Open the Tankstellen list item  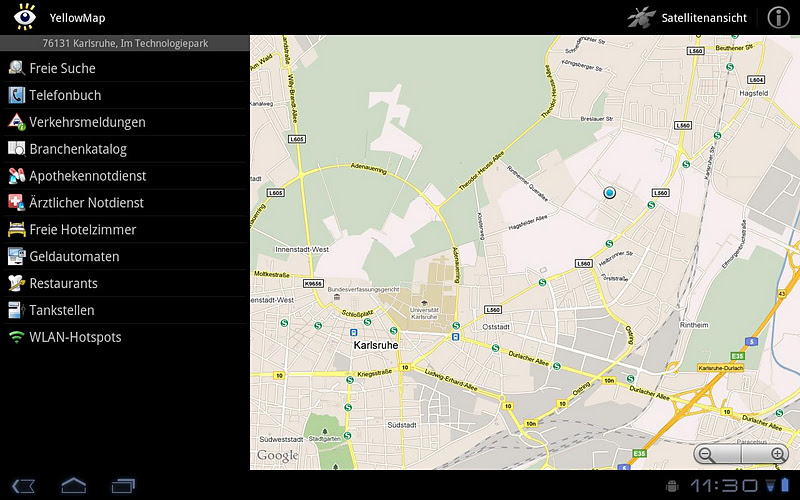pyautogui.click(x=61, y=310)
